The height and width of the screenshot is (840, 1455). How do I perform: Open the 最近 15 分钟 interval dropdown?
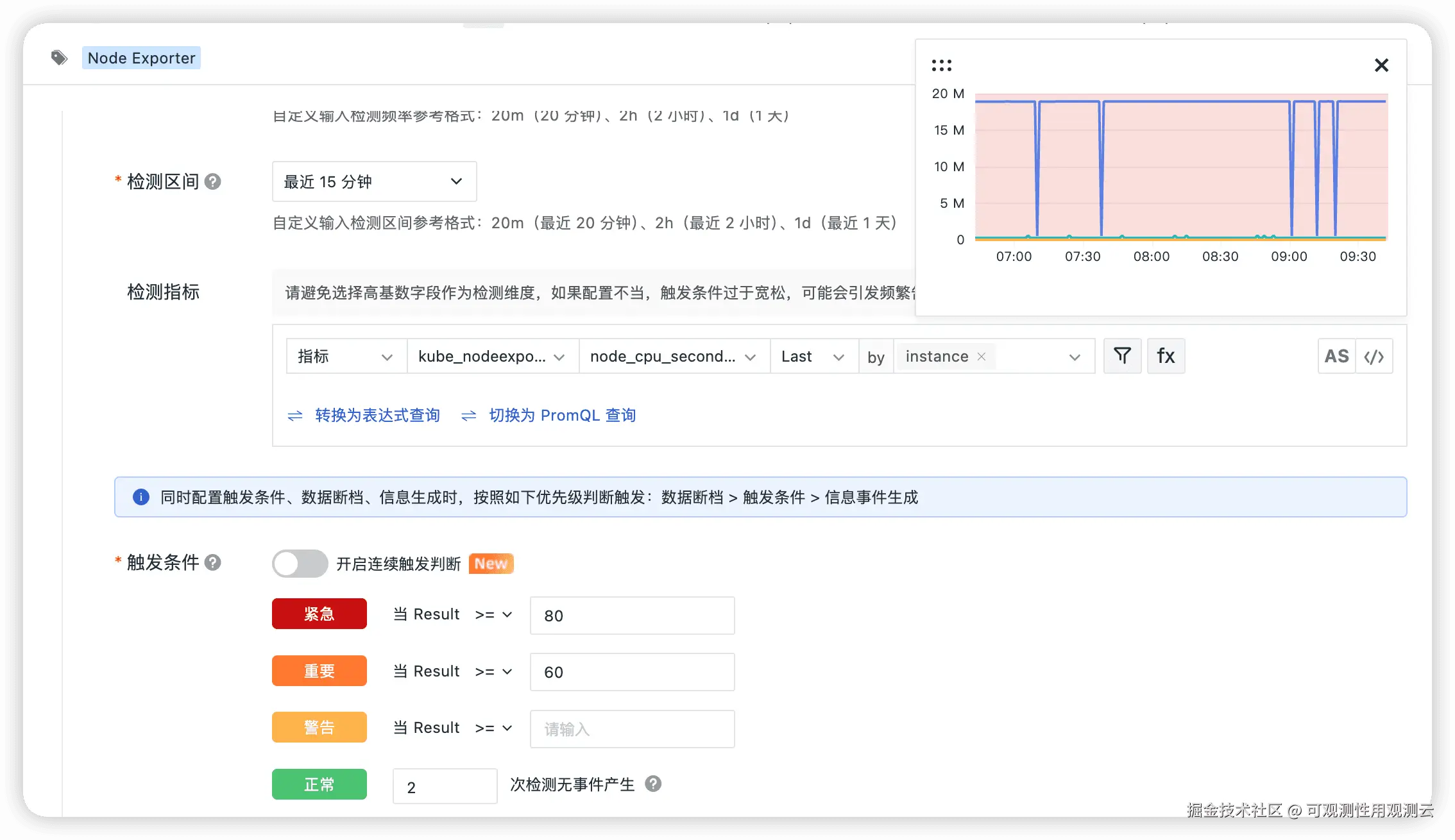(374, 181)
